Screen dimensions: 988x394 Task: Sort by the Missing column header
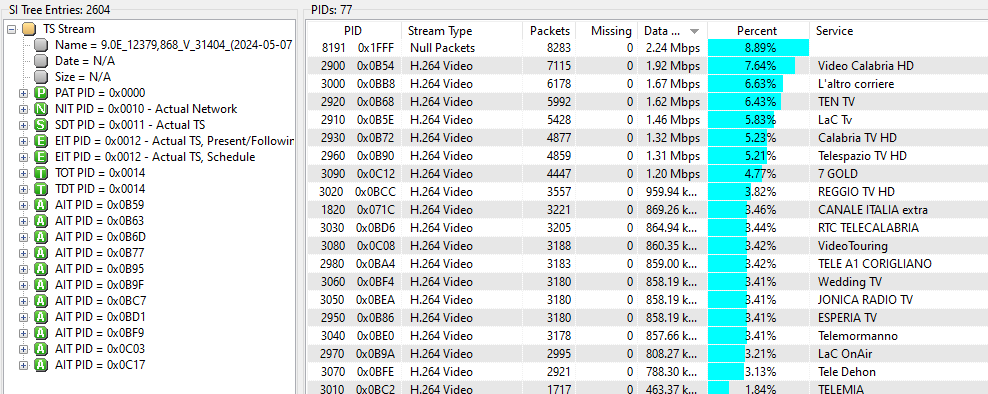[x=607, y=31]
